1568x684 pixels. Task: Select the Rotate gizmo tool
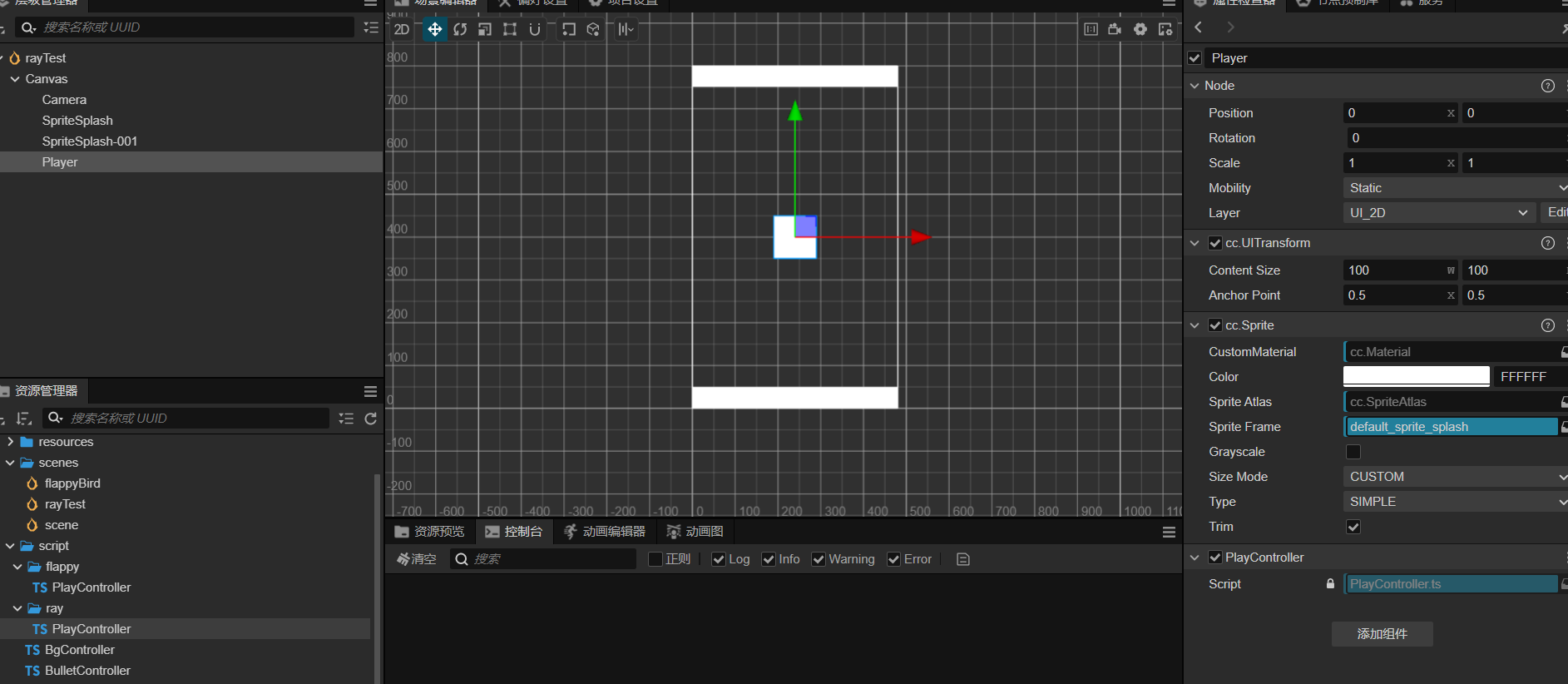460,29
